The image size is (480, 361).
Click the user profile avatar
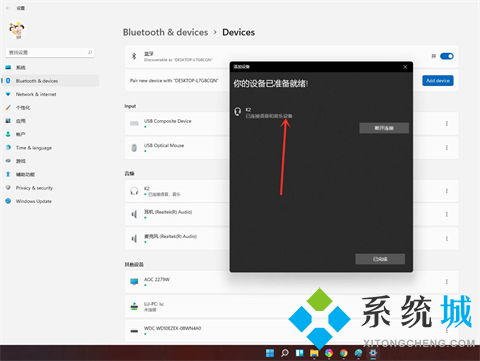pyautogui.click(x=16, y=30)
